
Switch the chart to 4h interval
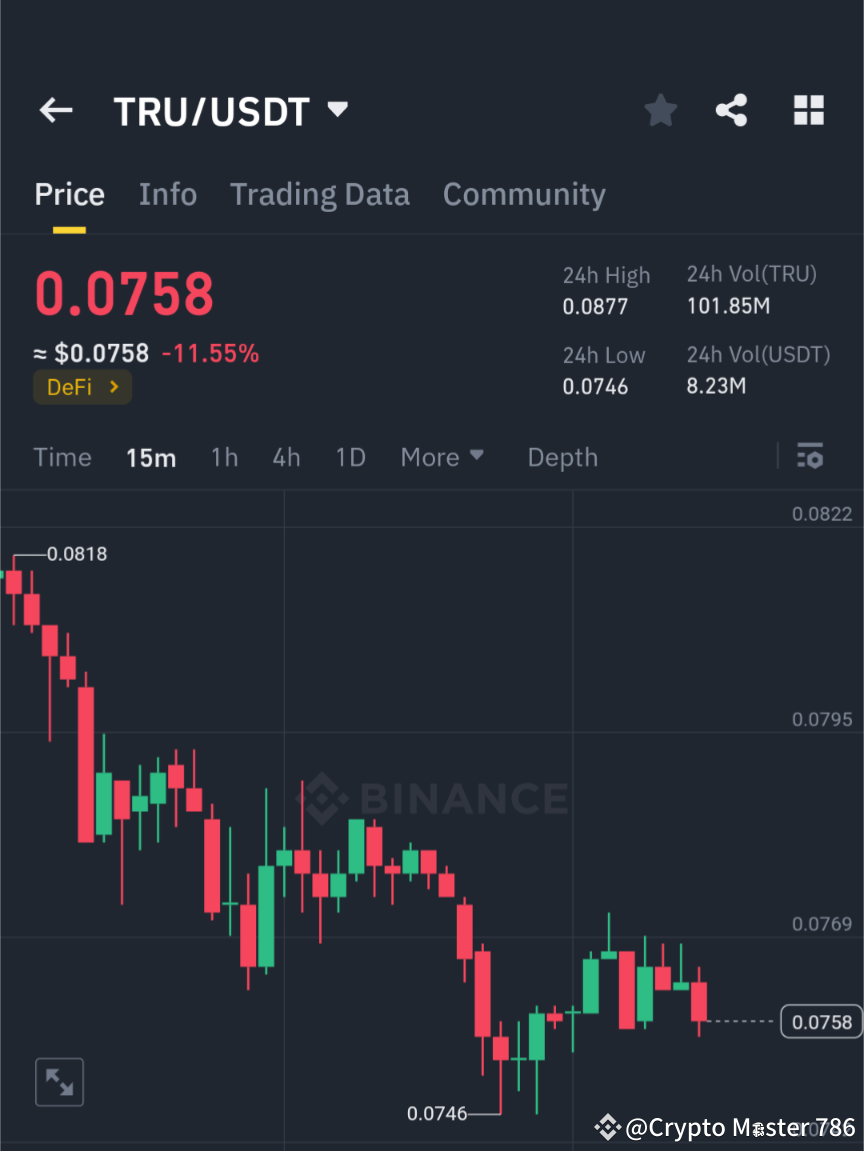tap(286, 457)
